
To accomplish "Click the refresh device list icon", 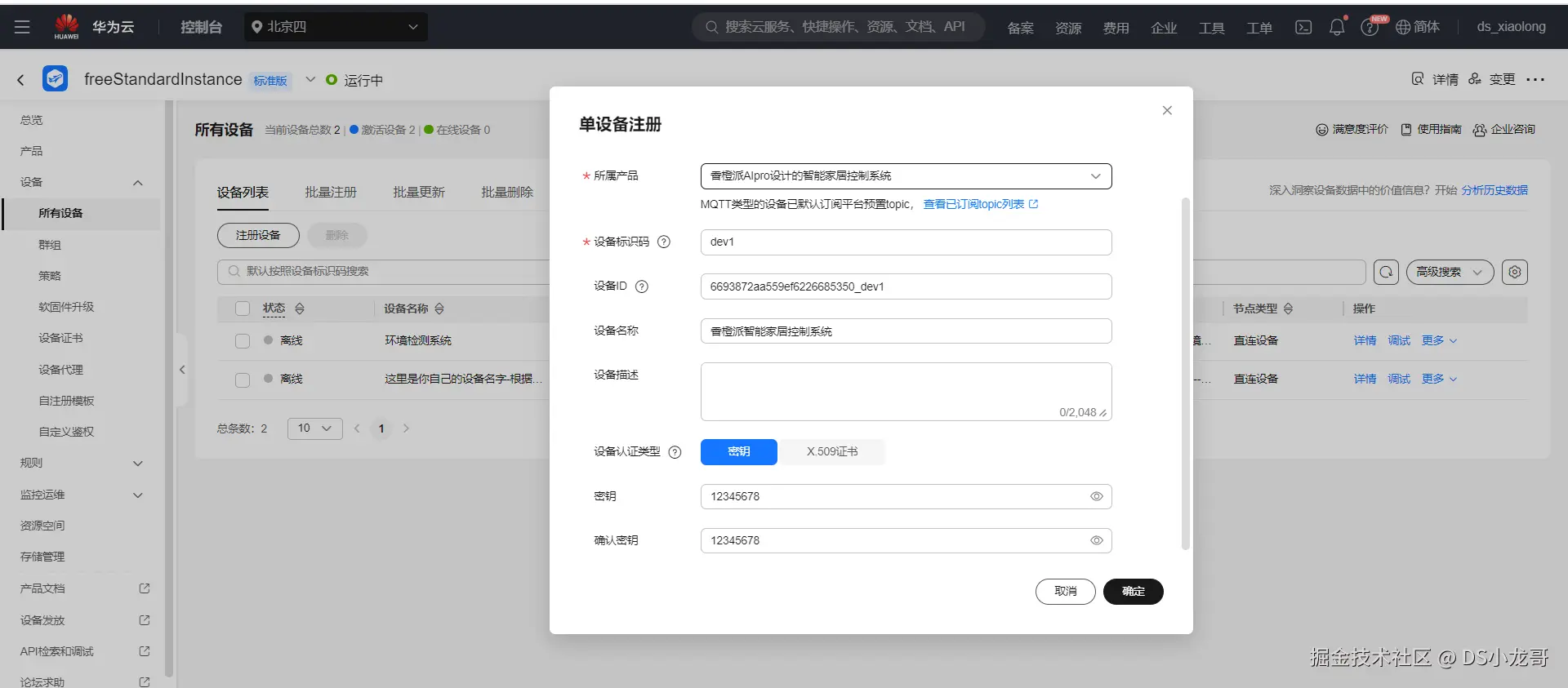I will click(x=1386, y=272).
